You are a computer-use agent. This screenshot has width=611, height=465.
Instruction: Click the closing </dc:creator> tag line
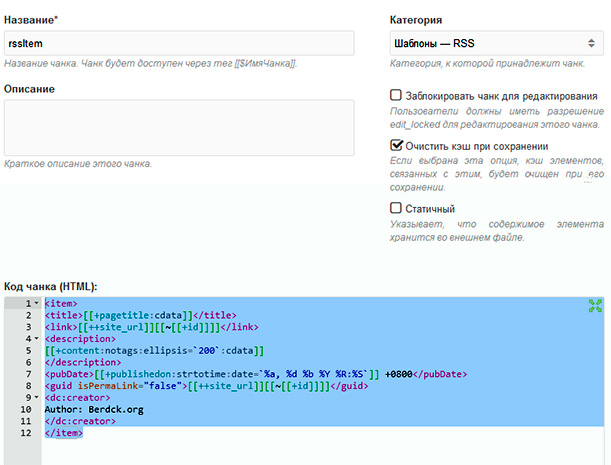80,421
